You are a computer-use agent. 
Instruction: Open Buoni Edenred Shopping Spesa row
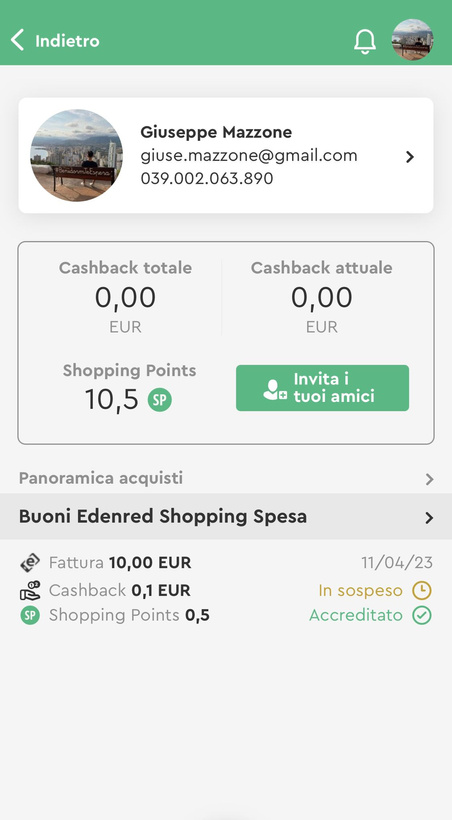[226, 516]
